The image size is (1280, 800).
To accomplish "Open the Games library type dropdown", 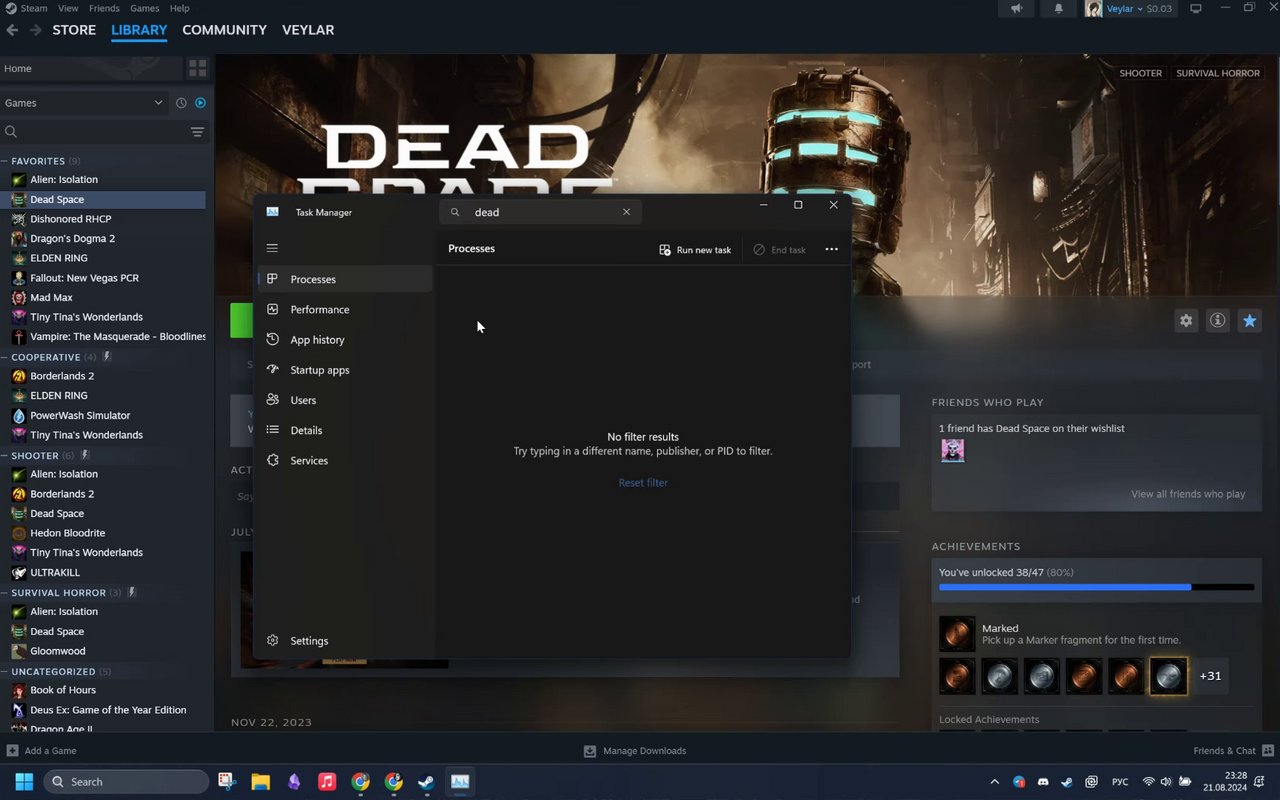I will (84, 103).
